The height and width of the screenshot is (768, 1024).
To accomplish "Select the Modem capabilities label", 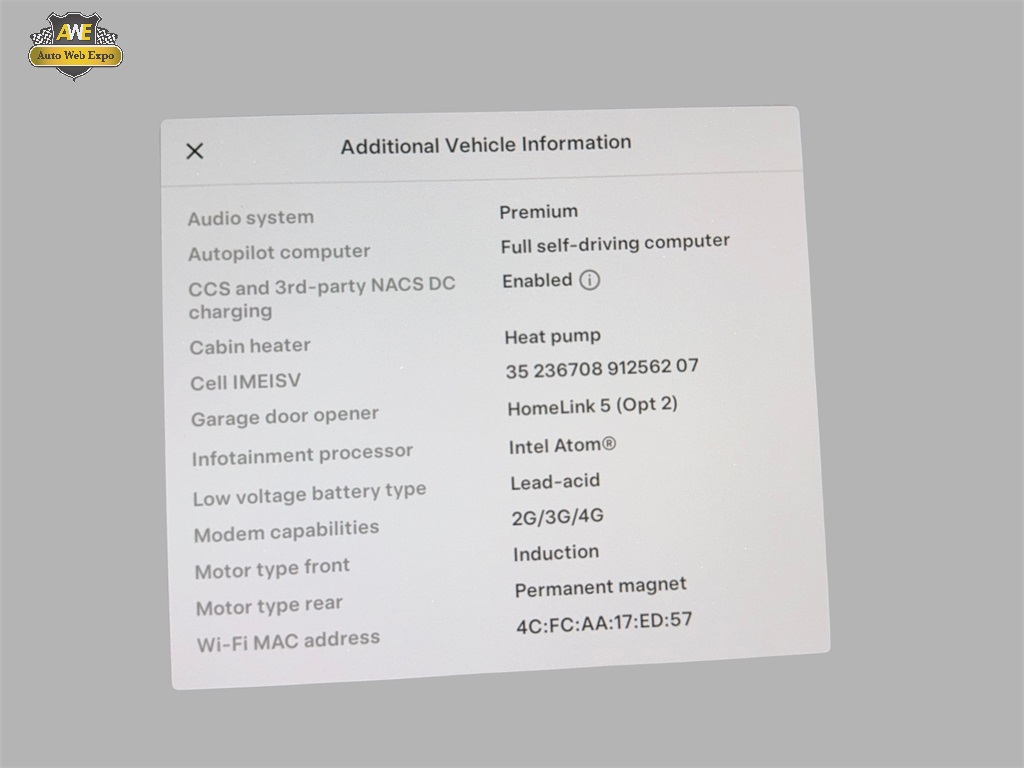I will tap(286, 531).
